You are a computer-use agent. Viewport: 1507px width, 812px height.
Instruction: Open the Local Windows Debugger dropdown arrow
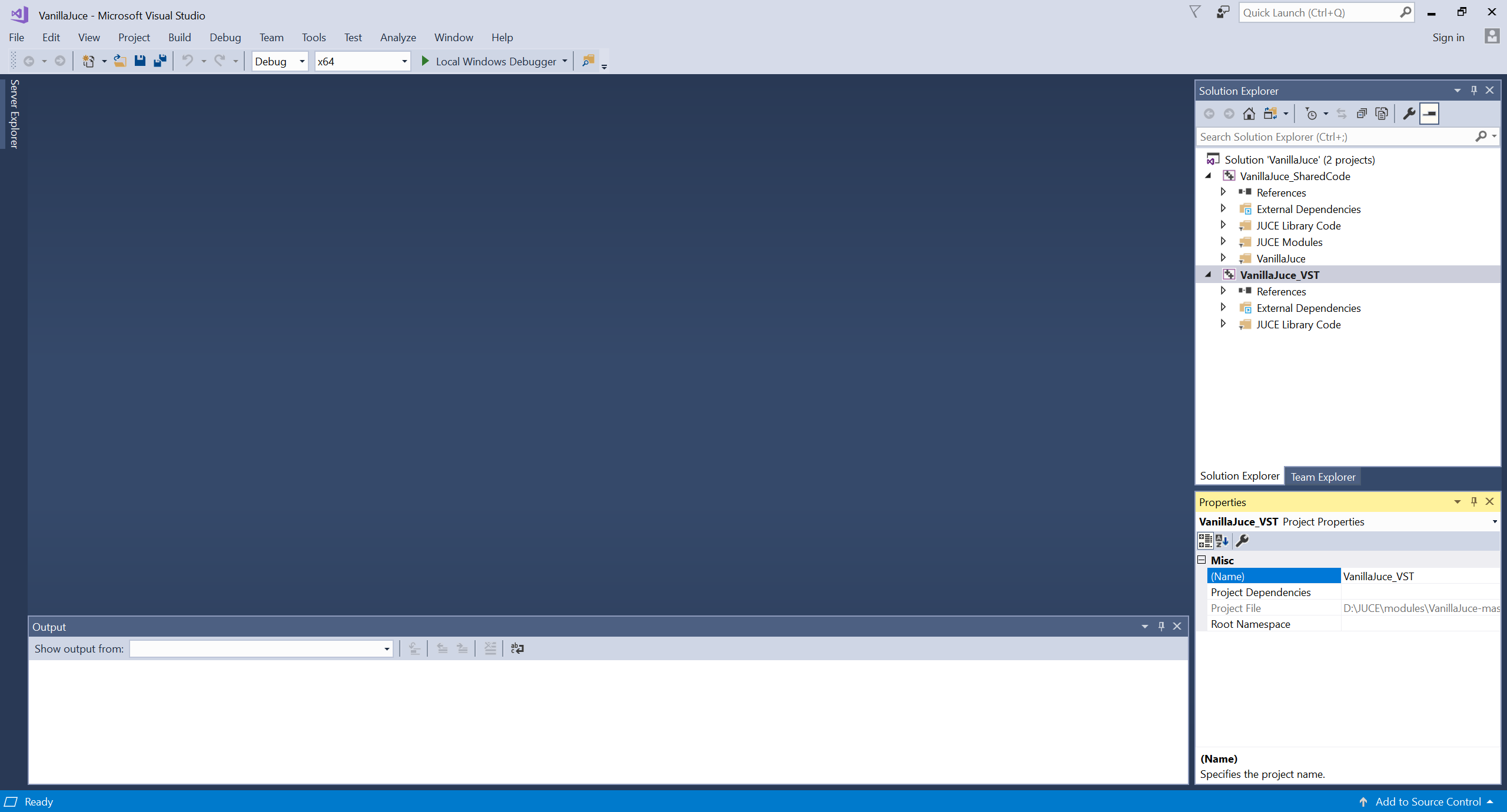(565, 61)
